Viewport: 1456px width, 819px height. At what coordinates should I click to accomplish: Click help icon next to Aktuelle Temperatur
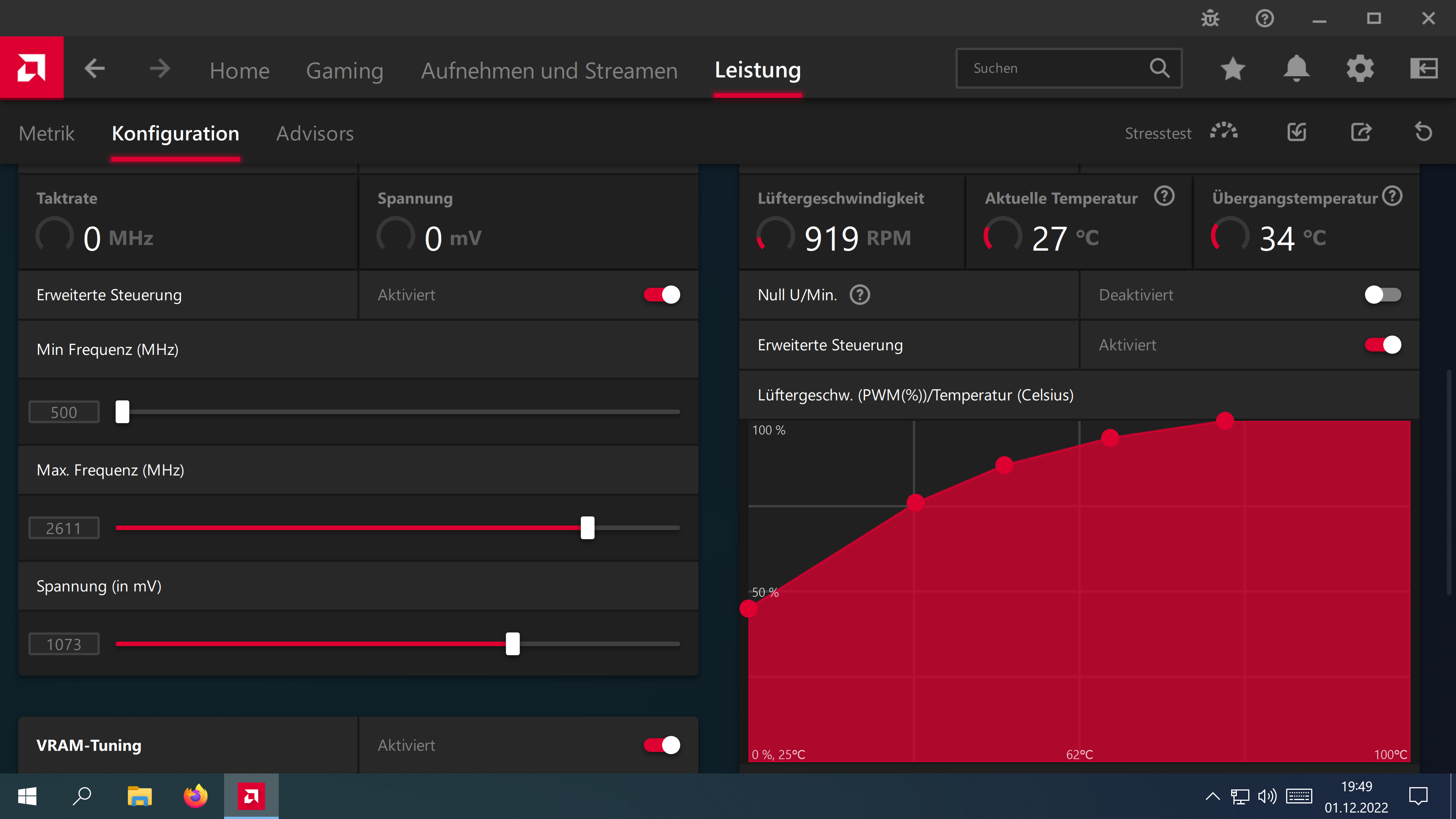(x=1164, y=196)
